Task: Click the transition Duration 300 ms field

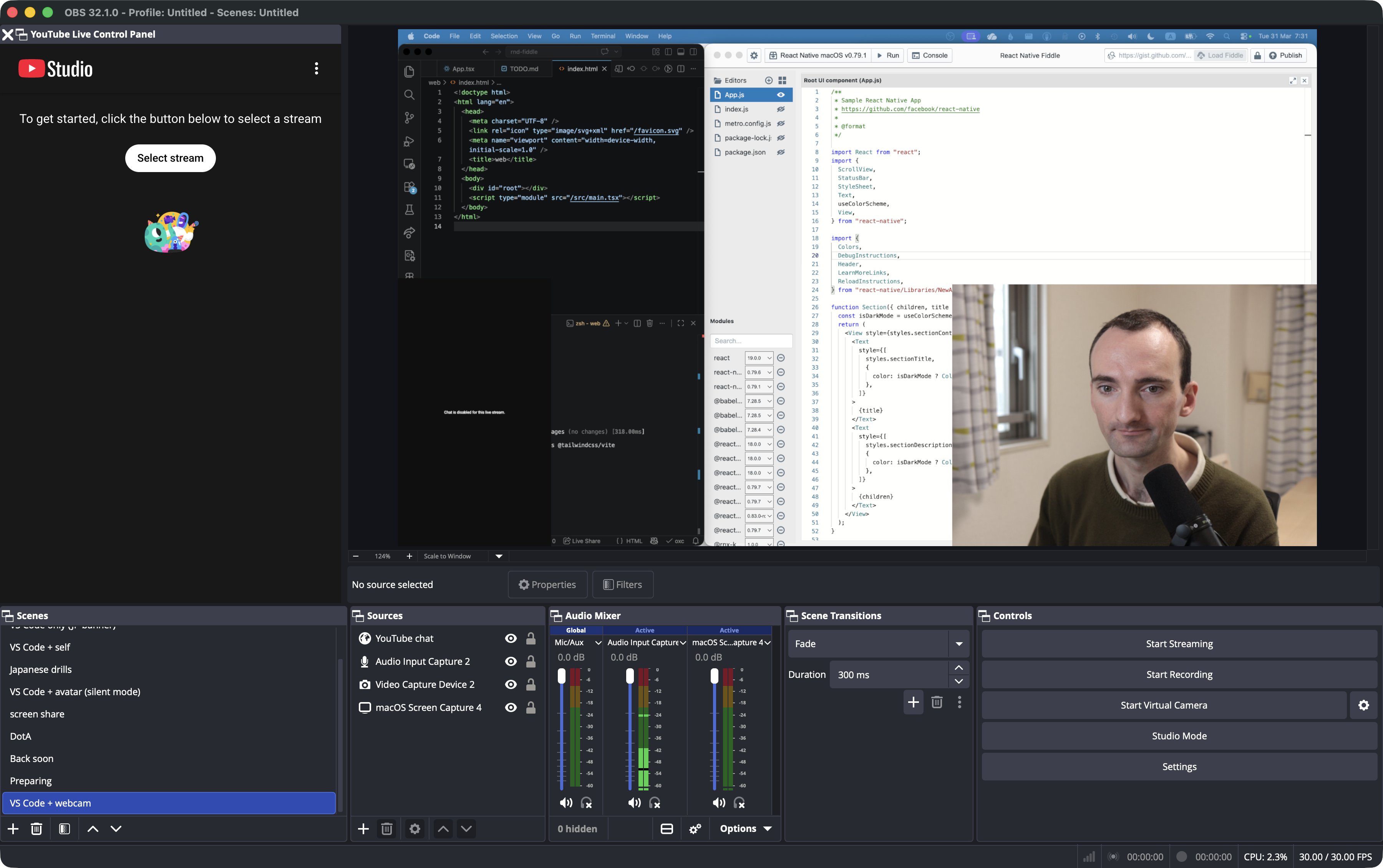Action: point(889,674)
